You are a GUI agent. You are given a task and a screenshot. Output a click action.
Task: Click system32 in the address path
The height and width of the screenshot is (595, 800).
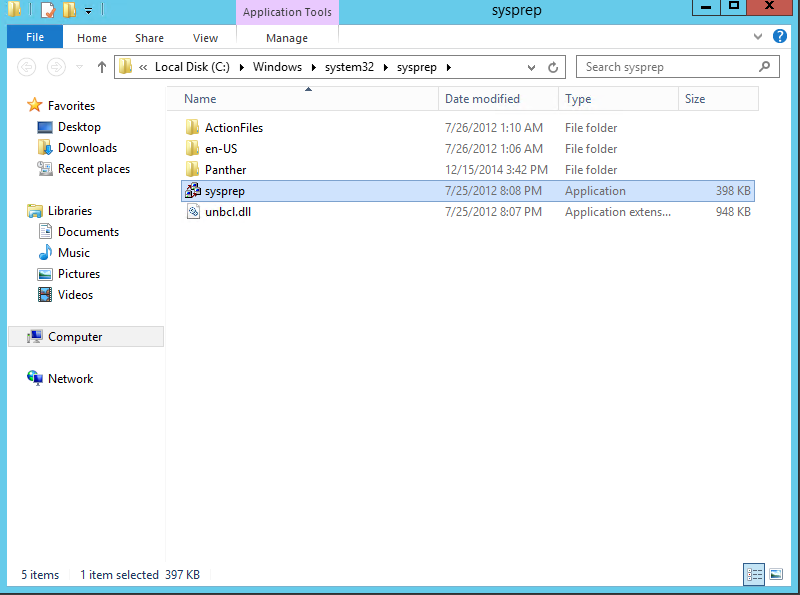pyautogui.click(x=349, y=67)
